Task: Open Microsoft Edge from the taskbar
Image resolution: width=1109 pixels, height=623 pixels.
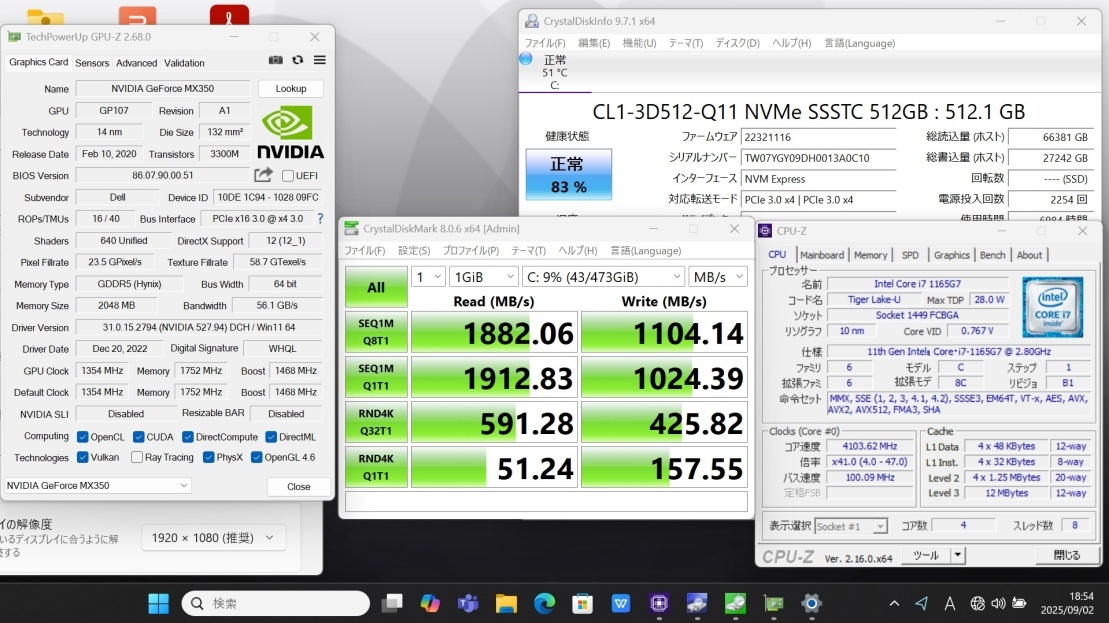Action: pyautogui.click(x=544, y=603)
